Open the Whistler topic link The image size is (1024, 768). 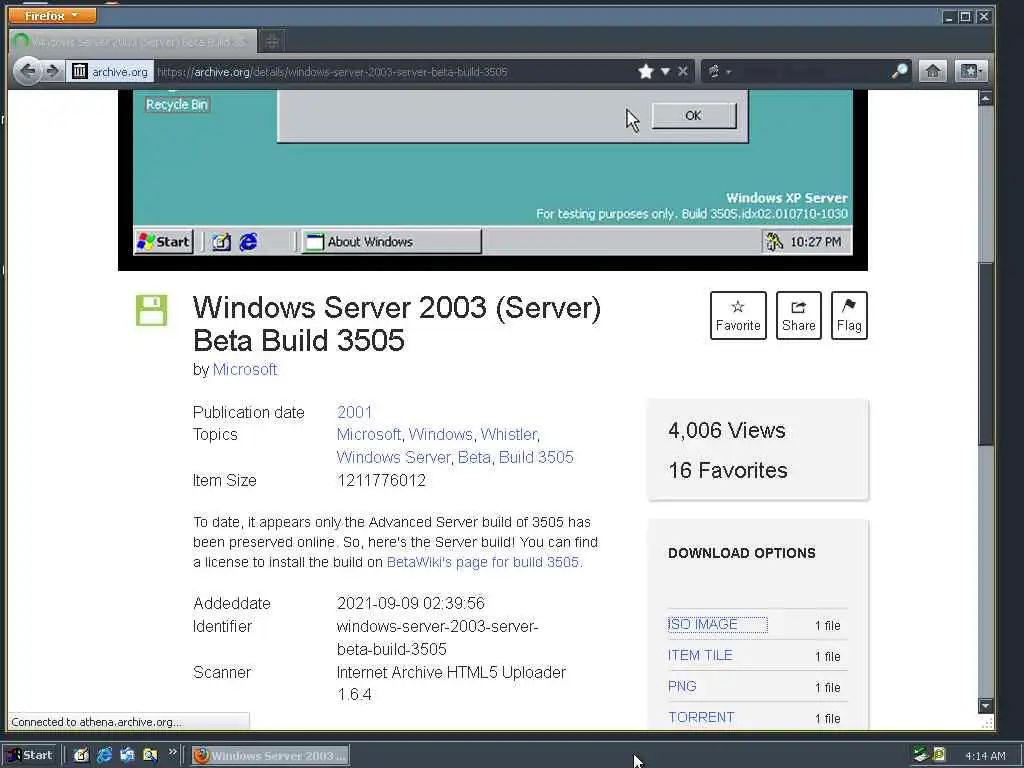[509, 434]
